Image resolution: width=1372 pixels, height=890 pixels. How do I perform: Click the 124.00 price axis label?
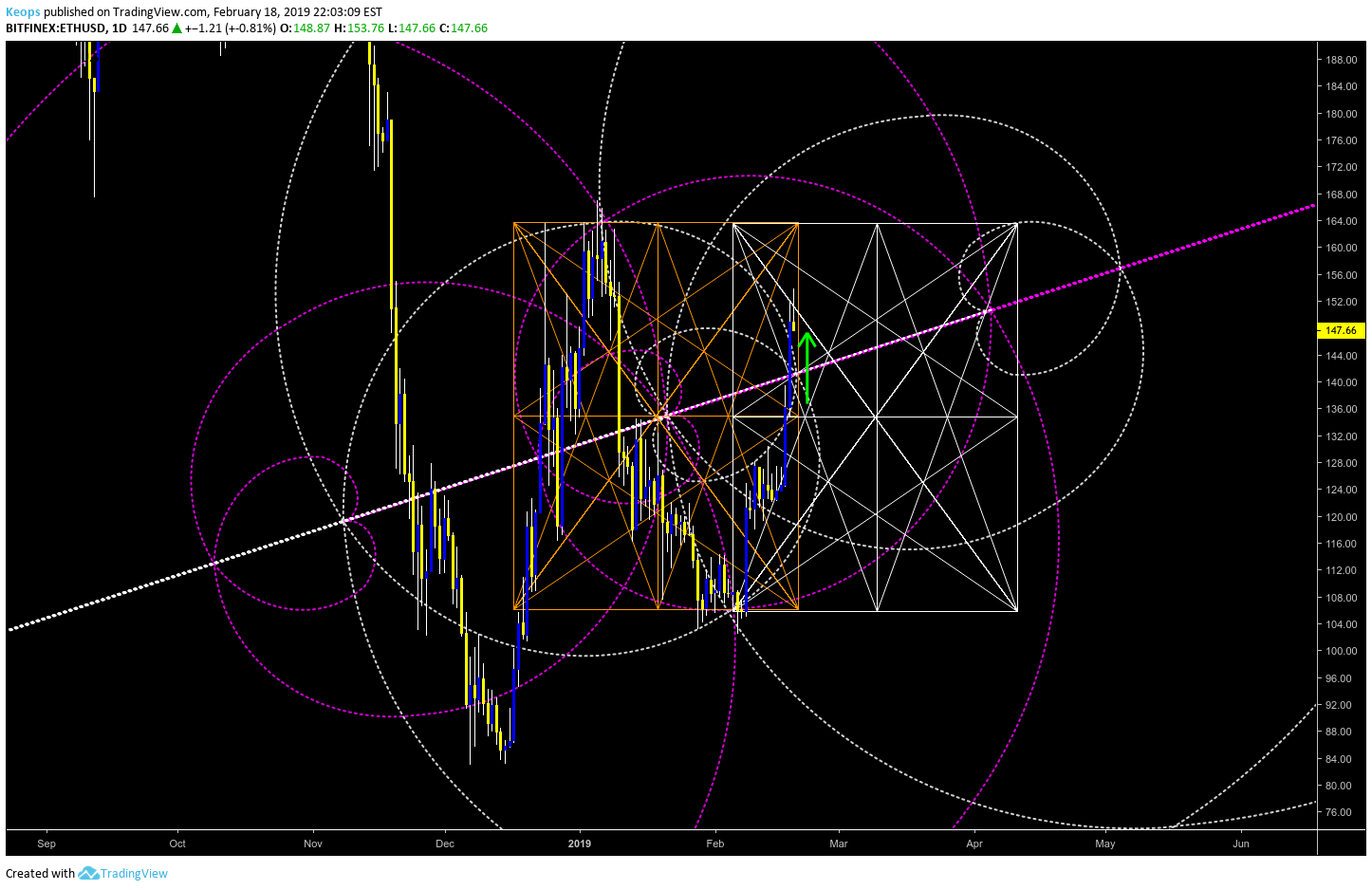click(x=1341, y=490)
